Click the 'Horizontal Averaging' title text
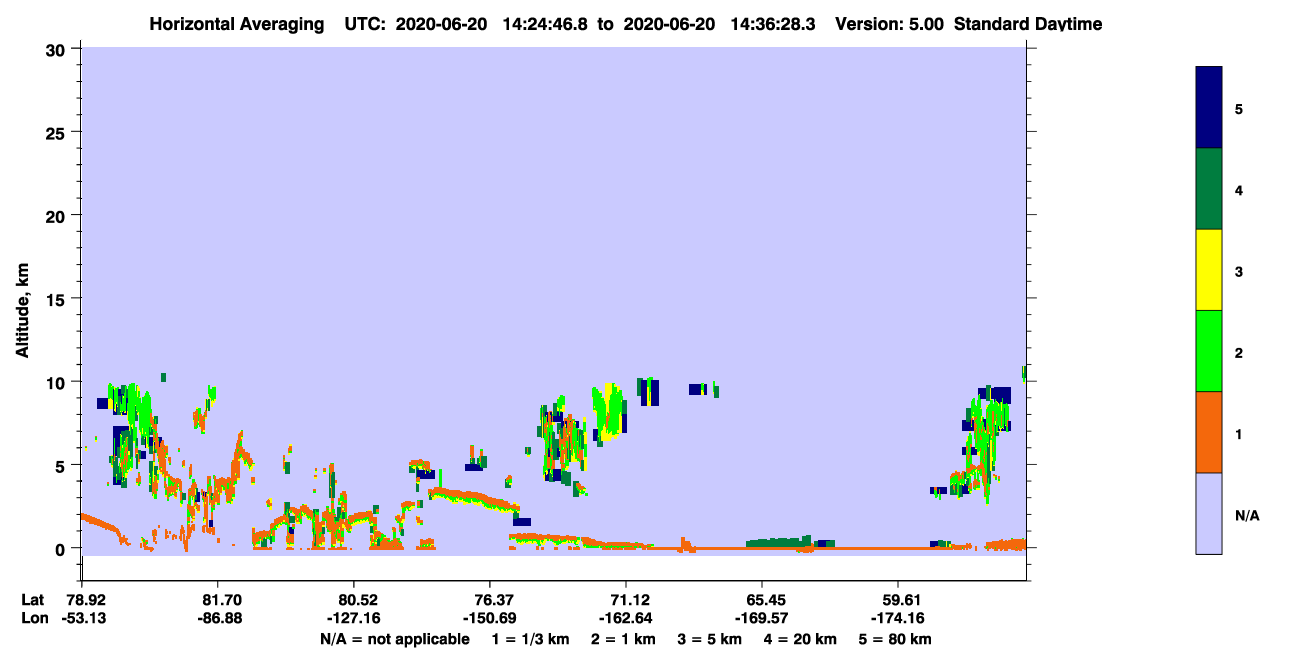The image size is (1300, 667). 238,24
